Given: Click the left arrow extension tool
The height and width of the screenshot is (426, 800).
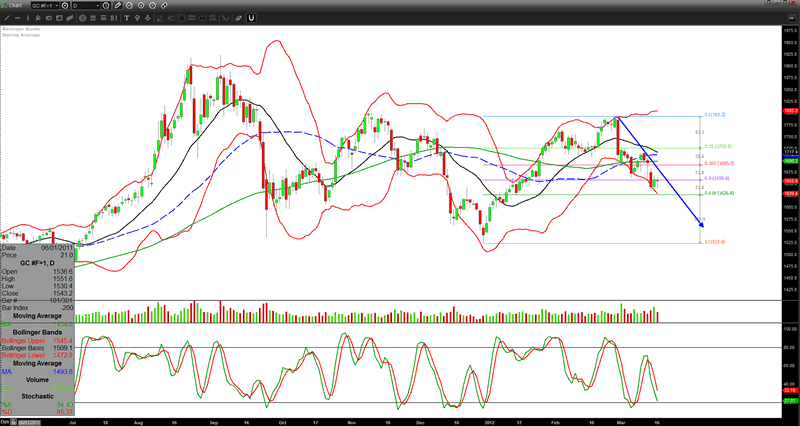Looking at the screenshot, I should (x=171, y=18).
